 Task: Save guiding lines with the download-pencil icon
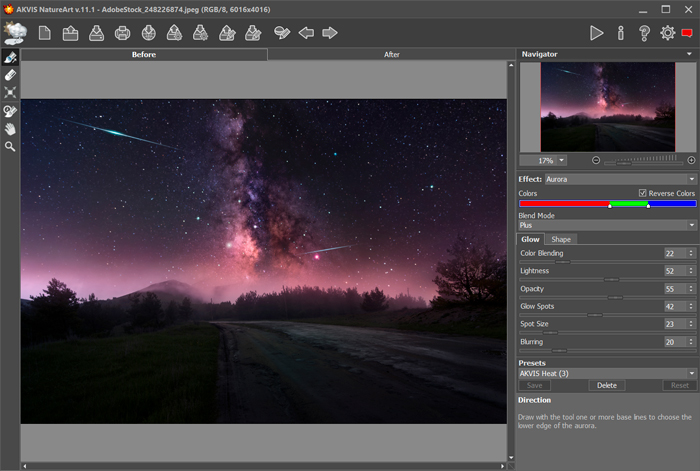click(253, 33)
